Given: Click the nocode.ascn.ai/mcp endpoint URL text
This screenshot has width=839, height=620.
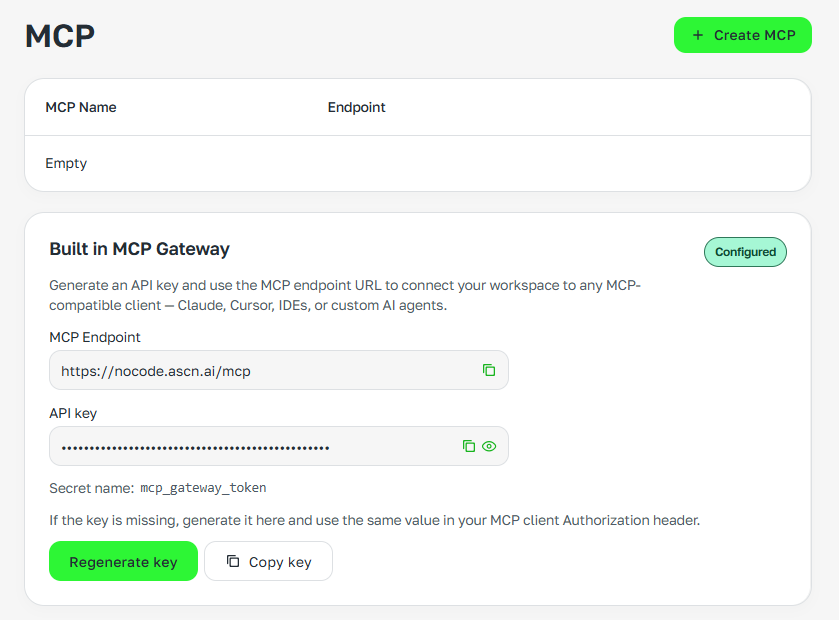Looking at the screenshot, I should [156, 371].
